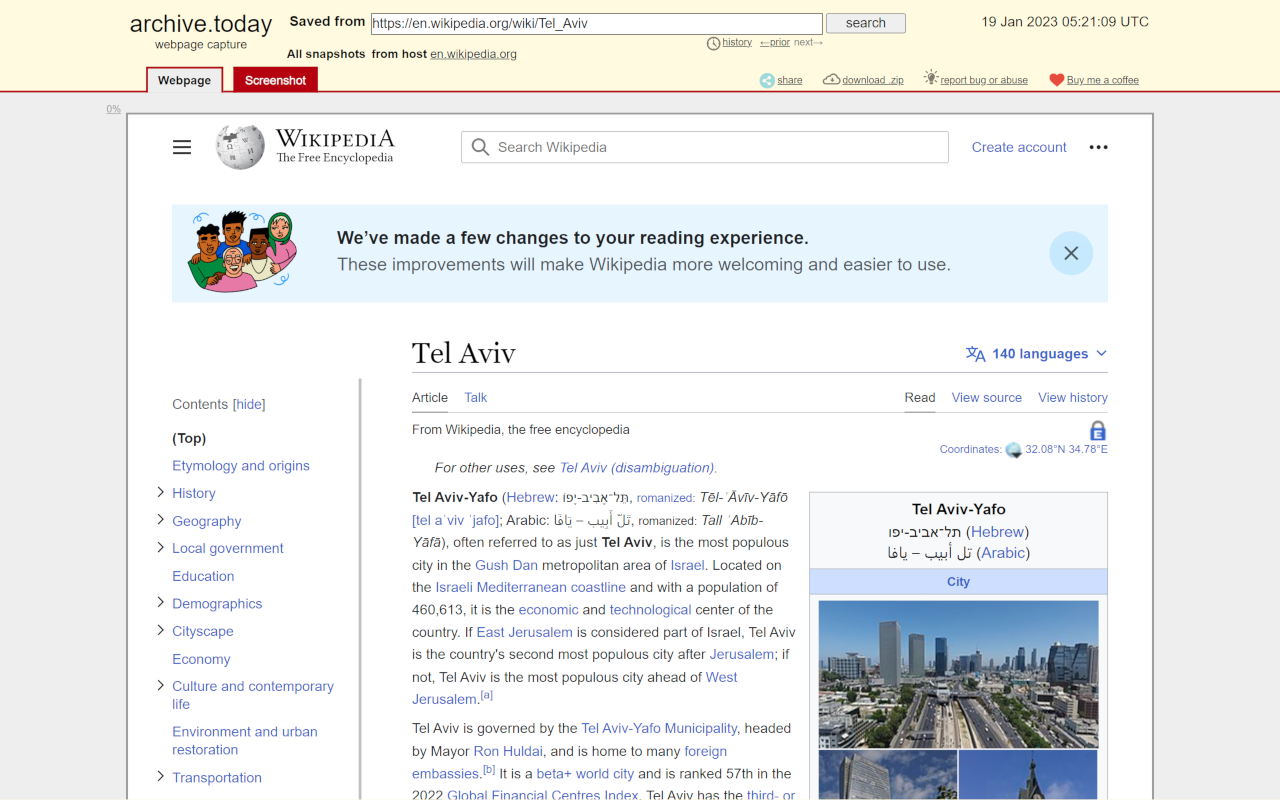Open the 140 languages dropdown
1280x800 pixels.
coord(1037,353)
